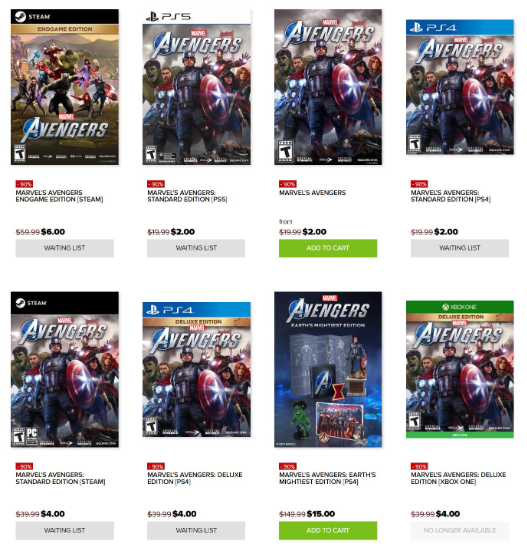The height and width of the screenshot is (556, 527).
Task: Join waiting list for PS5 Standard Edition
Action: (196, 248)
